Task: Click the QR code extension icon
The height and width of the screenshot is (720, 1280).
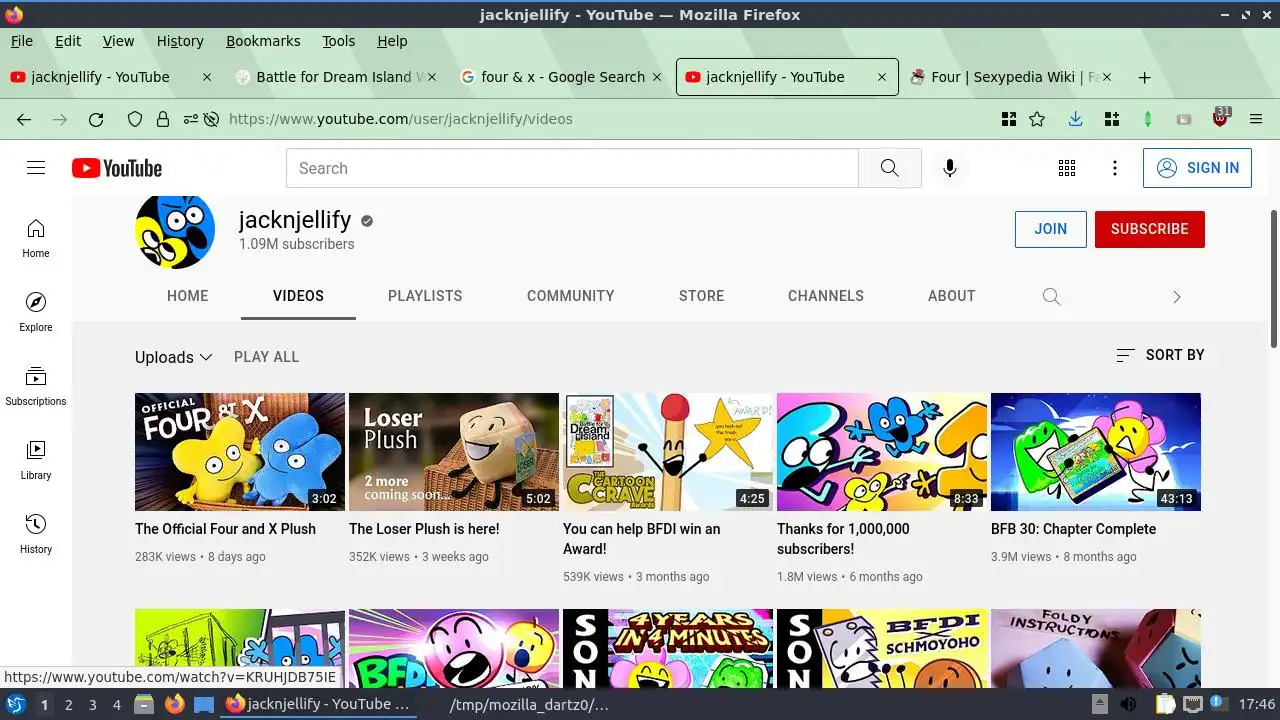Action: point(1009,119)
